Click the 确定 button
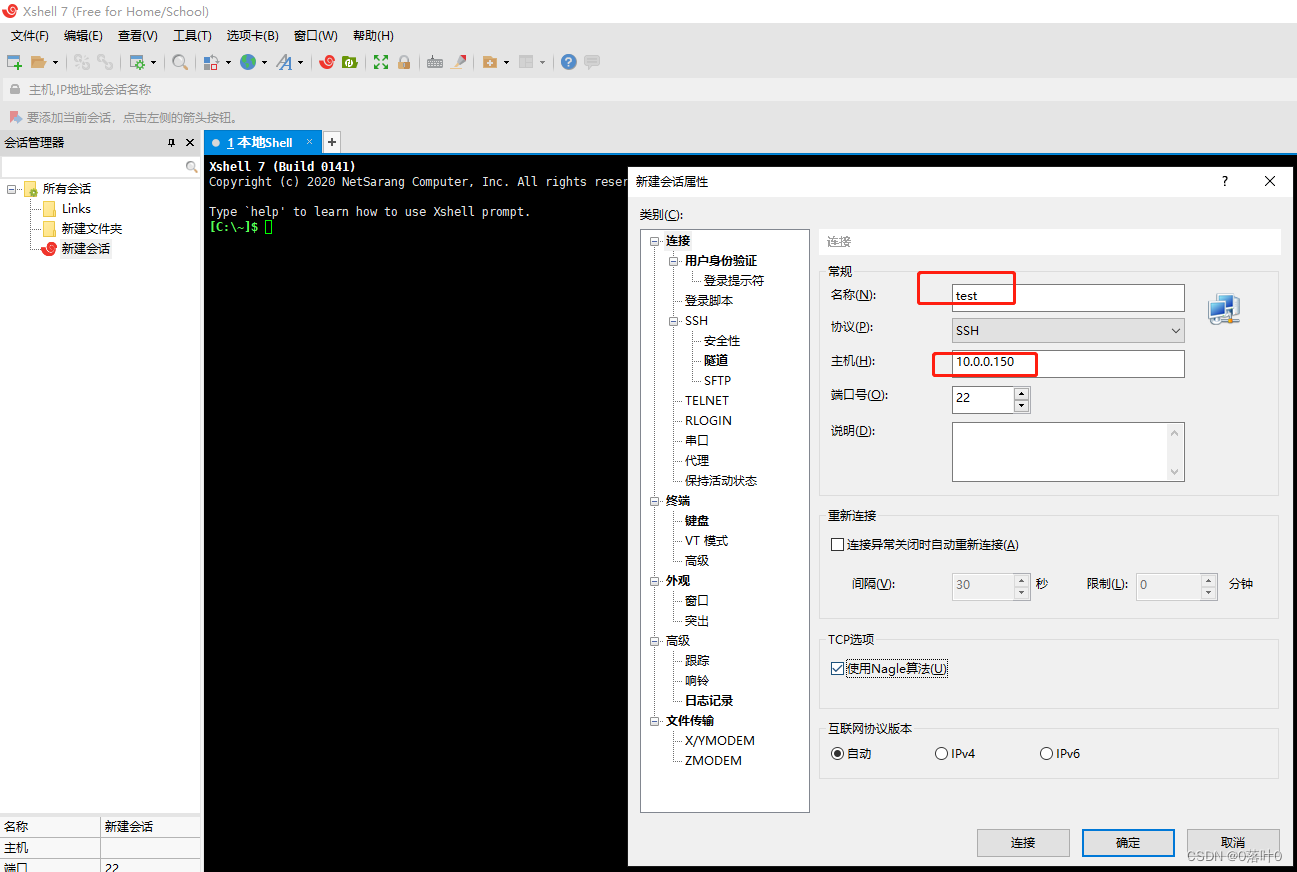This screenshot has width=1297, height=872. tap(1128, 843)
